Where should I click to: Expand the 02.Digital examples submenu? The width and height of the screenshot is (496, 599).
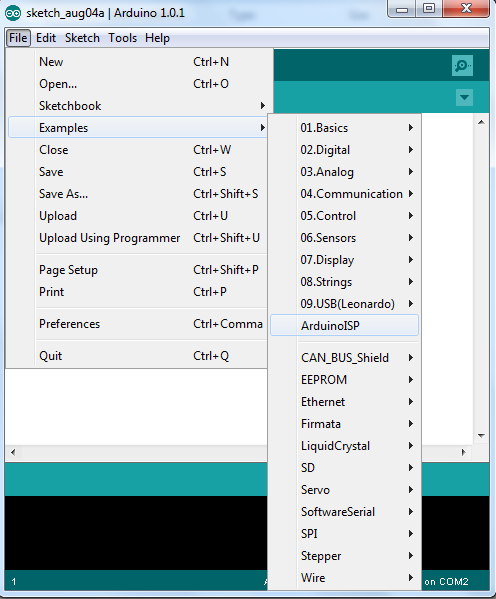pyautogui.click(x=344, y=150)
